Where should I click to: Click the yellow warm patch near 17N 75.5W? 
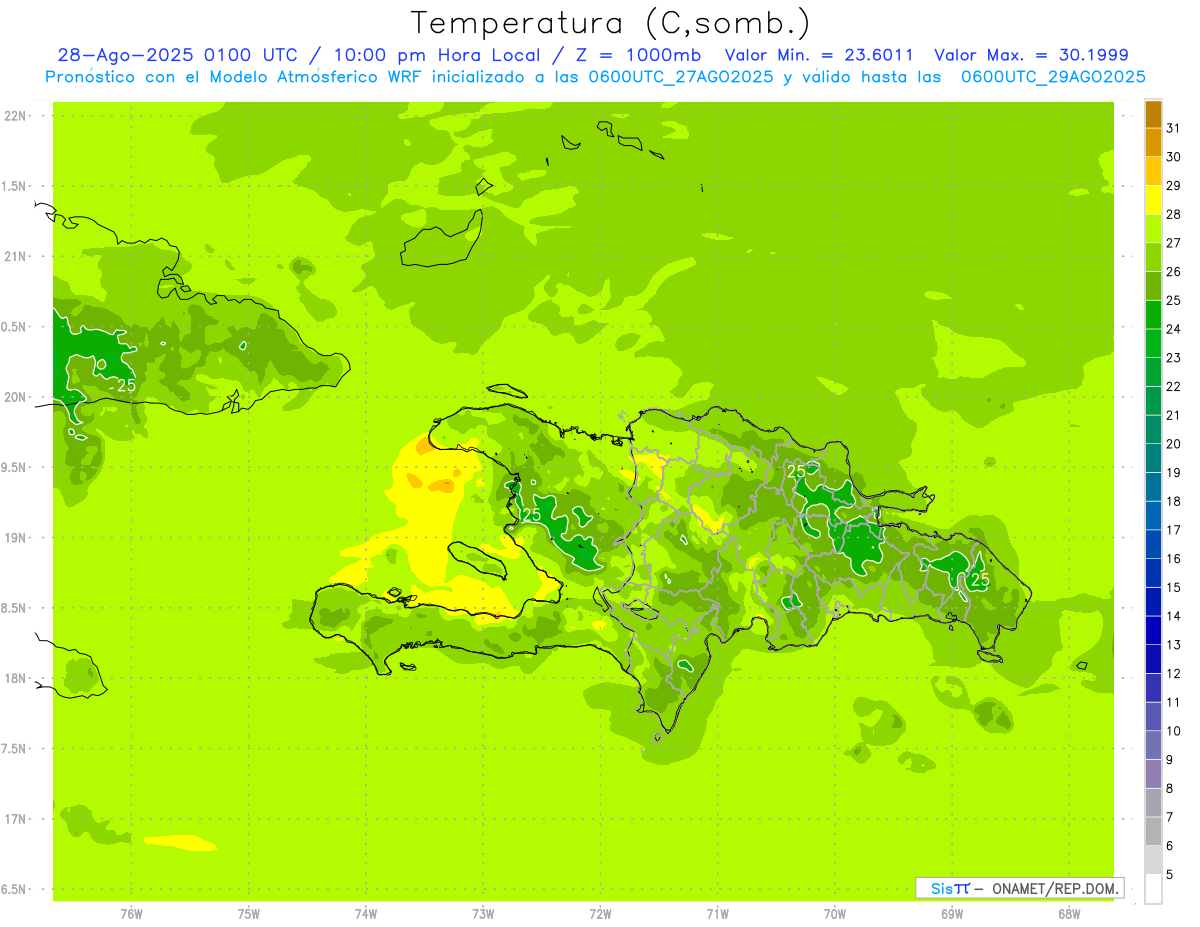(180, 843)
